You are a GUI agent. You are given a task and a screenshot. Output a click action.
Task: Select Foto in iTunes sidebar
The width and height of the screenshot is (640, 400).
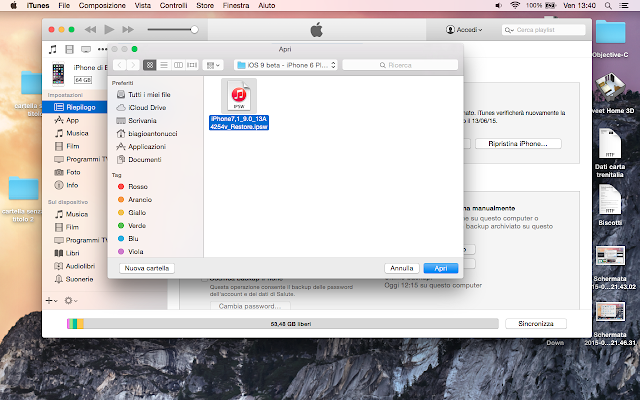point(67,172)
